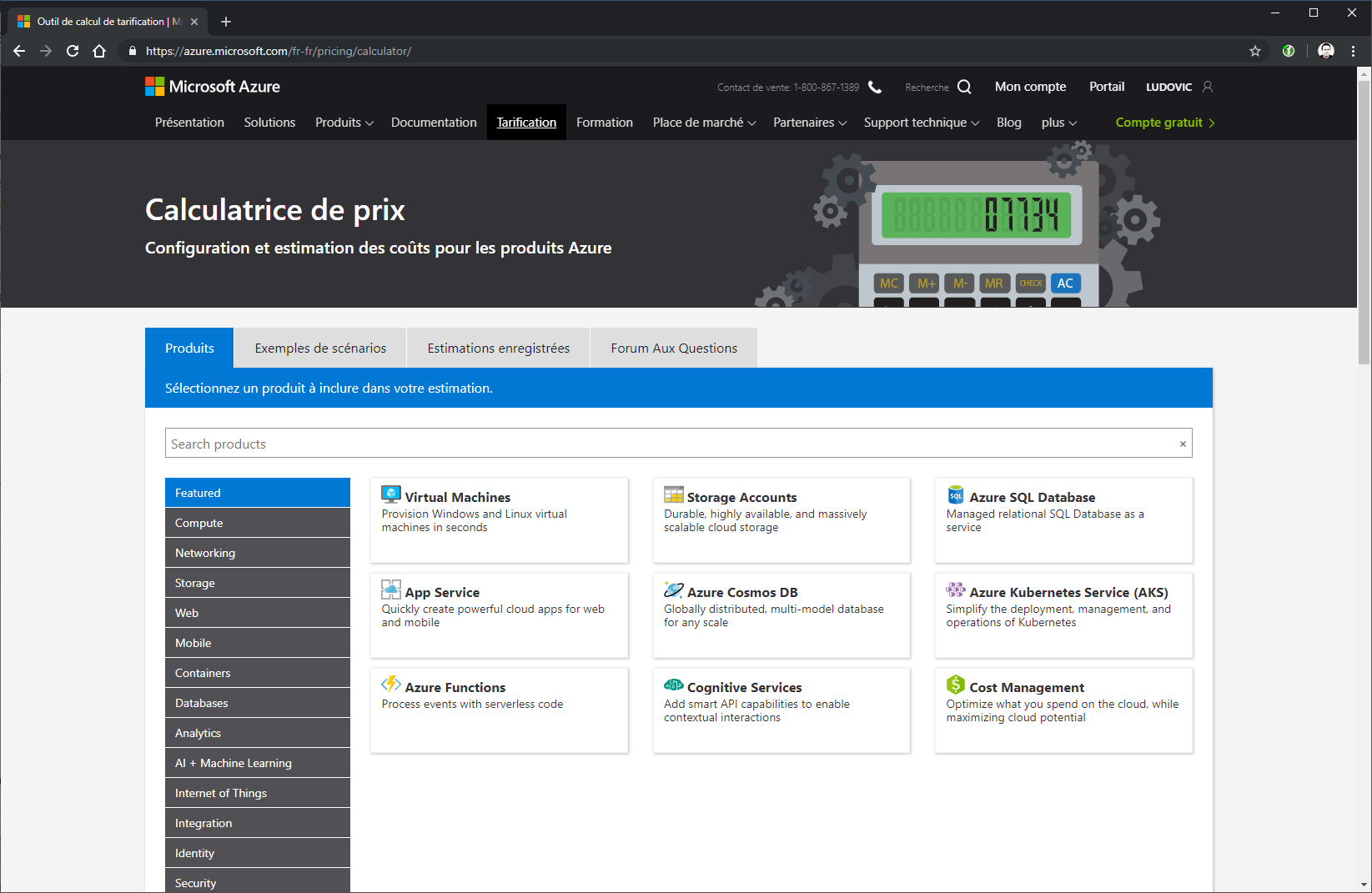
Task: Open the Estimations enregistrées tab
Action: click(499, 348)
